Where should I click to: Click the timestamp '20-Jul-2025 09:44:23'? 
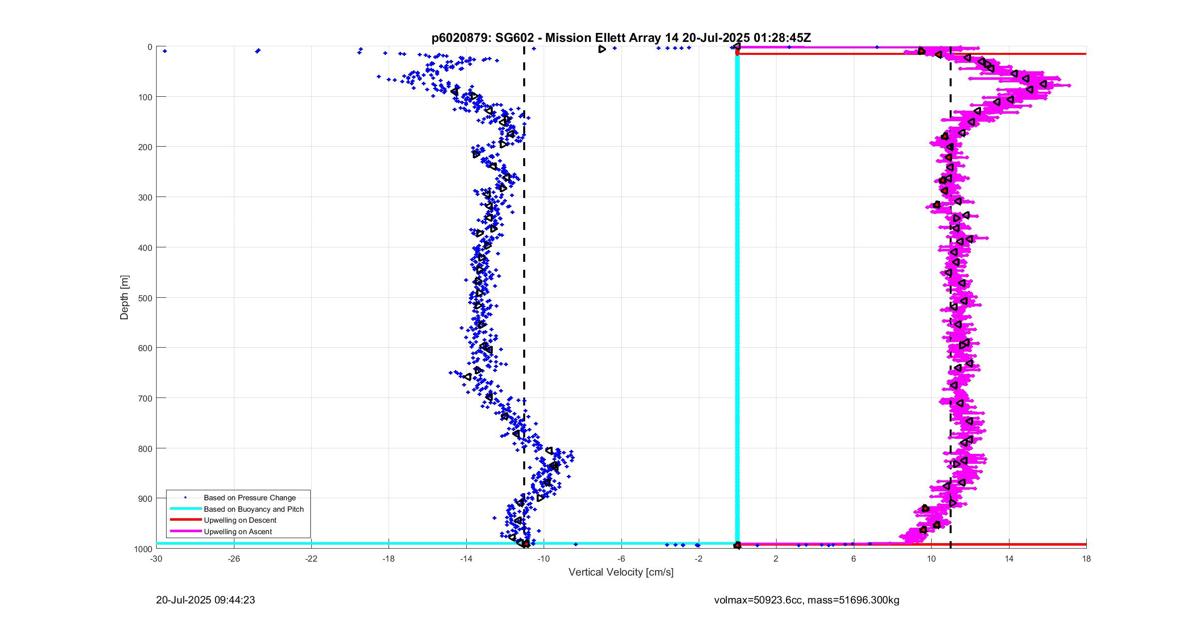(206, 601)
